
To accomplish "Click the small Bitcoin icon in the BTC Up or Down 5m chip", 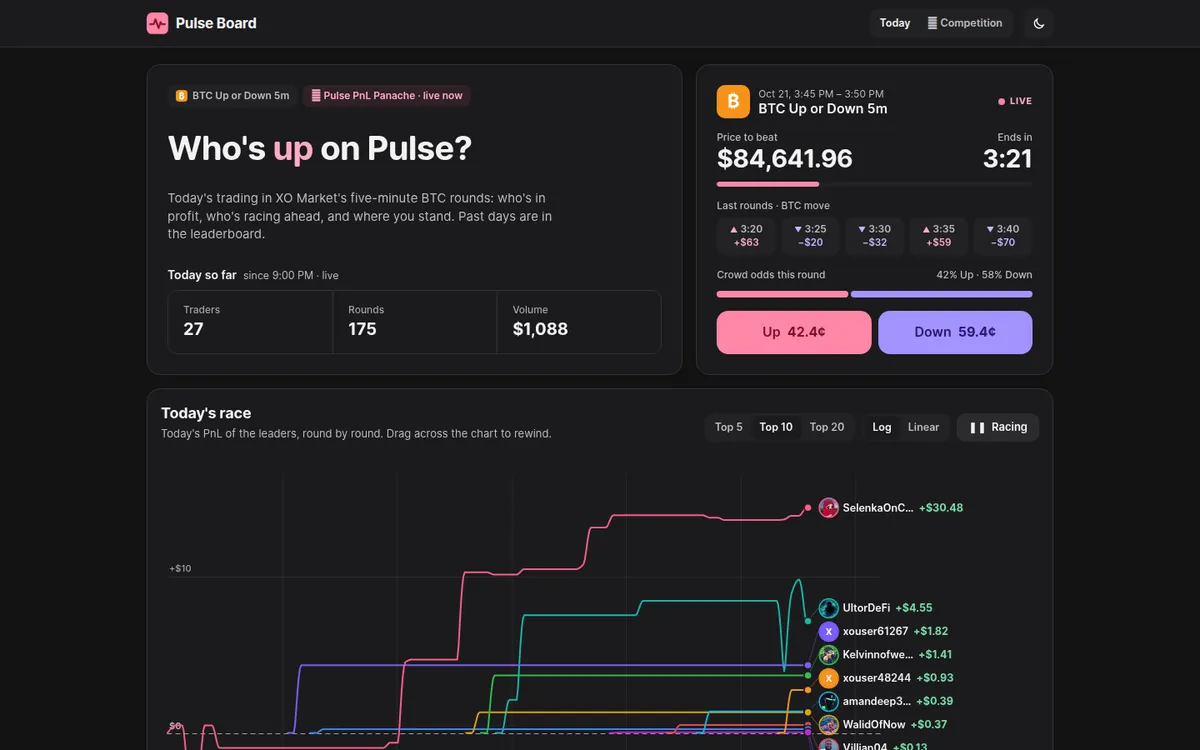I will click(181, 96).
